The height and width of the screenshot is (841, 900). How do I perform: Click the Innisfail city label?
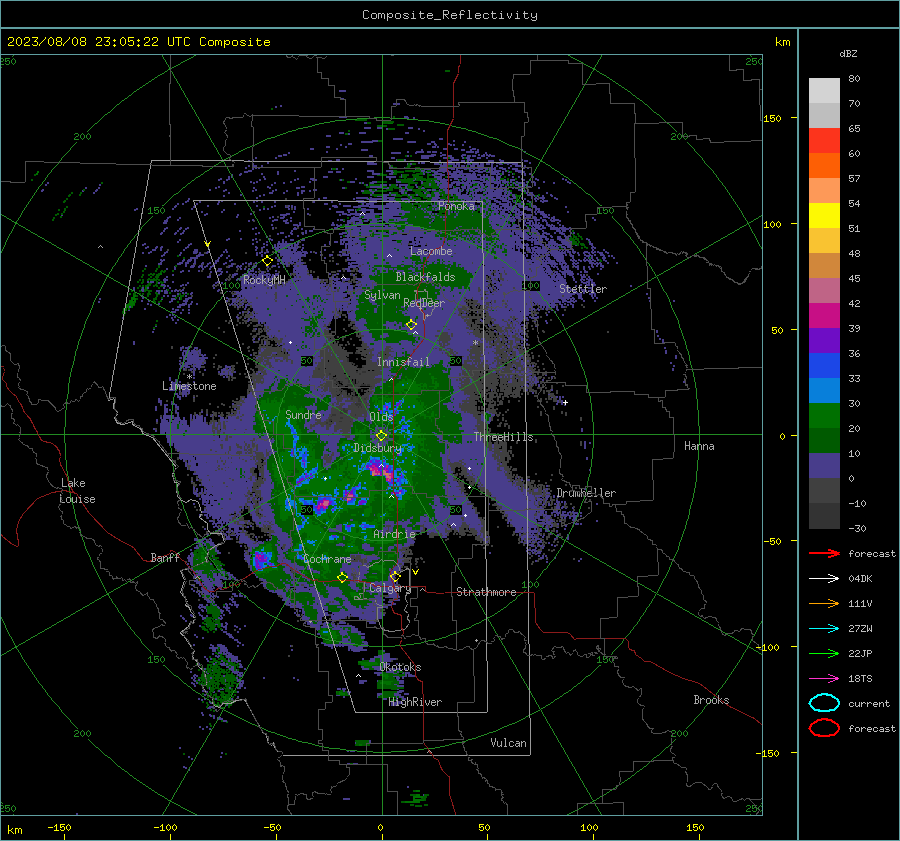coord(403,362)
